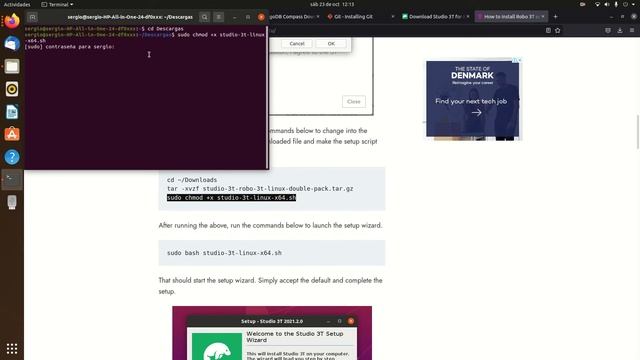The height and width of the screenshot is (360, 640).
Task: Open the network status icon
Action: point(598,4)
